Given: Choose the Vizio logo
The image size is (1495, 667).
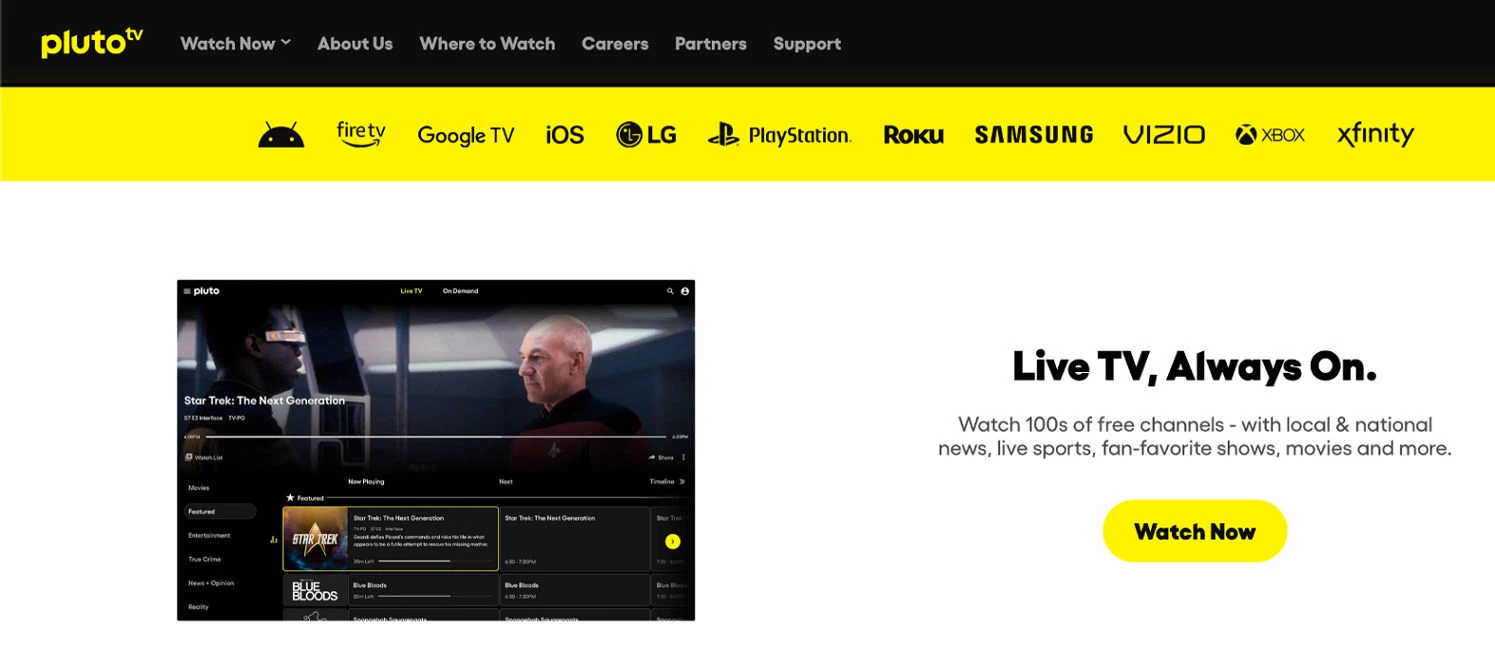Looking at the screenshot, I should 1164,135.
